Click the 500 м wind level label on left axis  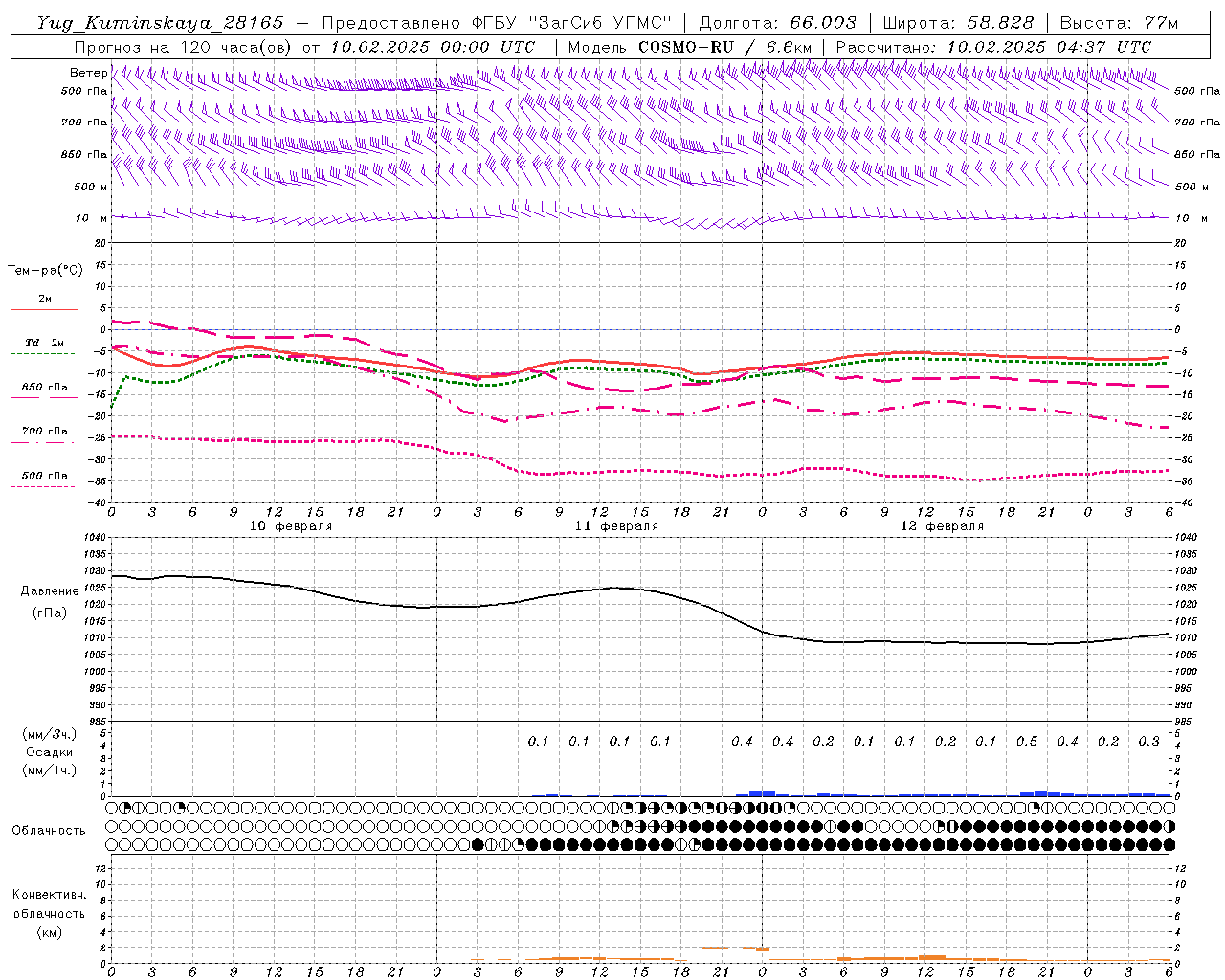pyautogui.click(x=91, y=187)
